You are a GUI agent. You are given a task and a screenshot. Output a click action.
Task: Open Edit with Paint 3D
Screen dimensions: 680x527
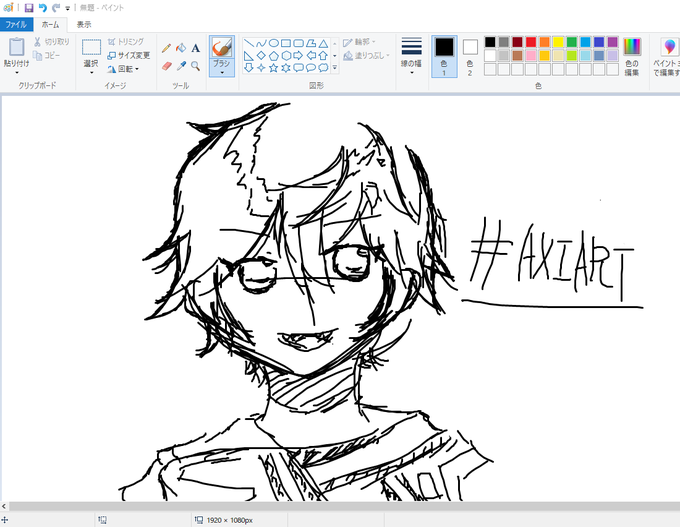click(x=668, y=54)
